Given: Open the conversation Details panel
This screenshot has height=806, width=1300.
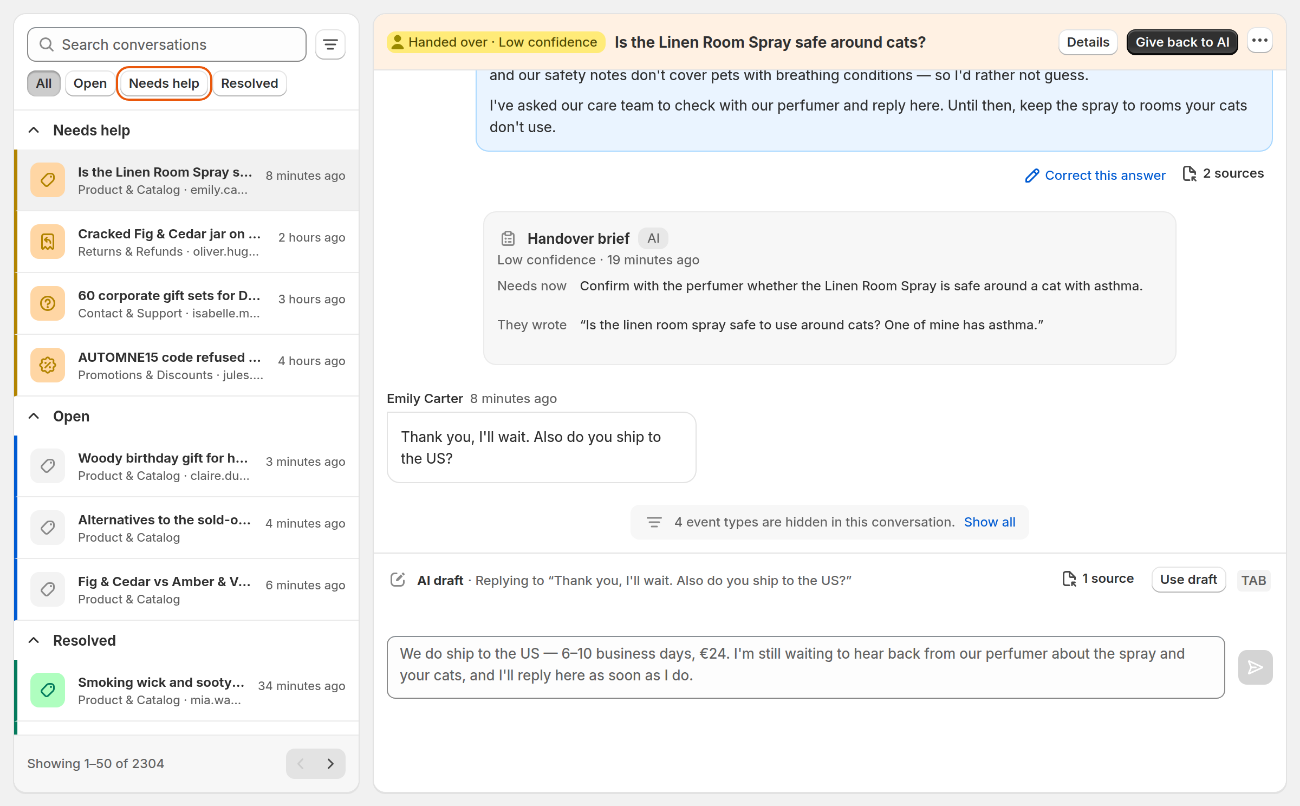Looking at the screenshot, I should pyautogui.click(x=1088, y=42).
